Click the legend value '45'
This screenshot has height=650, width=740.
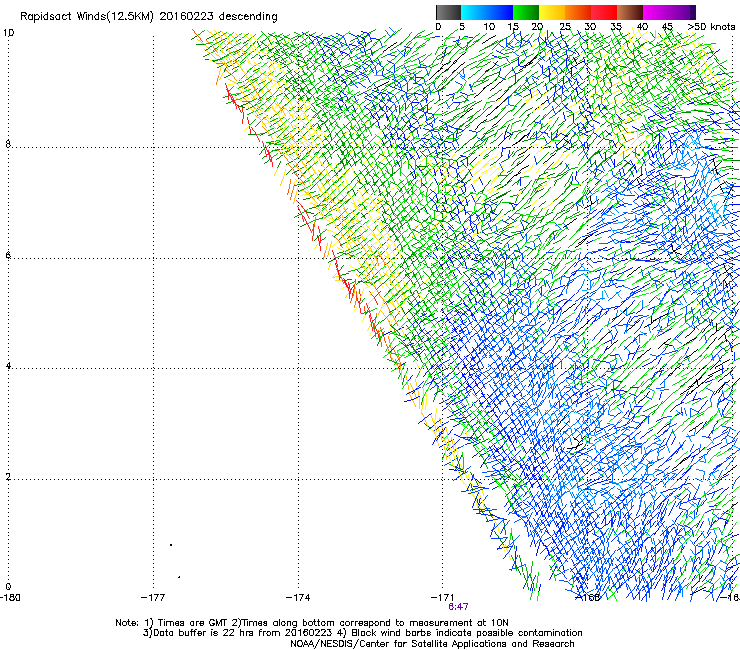(x=667, y=26)
